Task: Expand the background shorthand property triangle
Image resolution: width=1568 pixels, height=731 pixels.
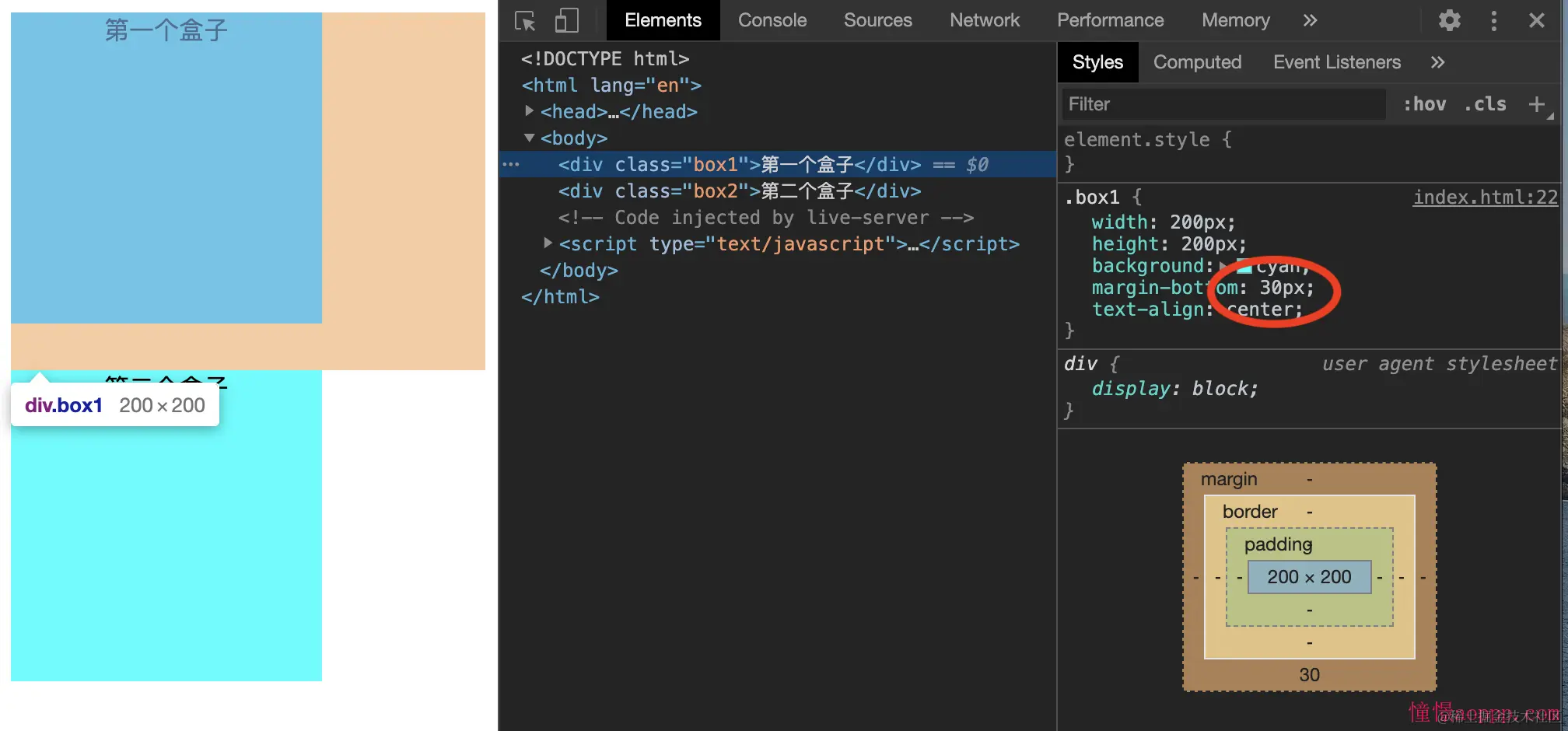Action: coord(1224,267)
